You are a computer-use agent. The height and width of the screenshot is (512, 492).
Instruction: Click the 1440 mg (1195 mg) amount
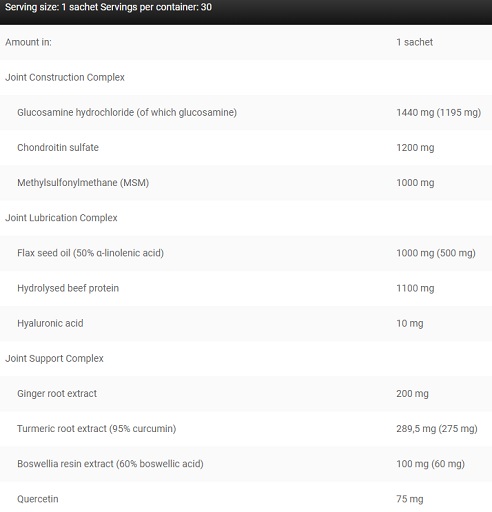coord(438,113)
